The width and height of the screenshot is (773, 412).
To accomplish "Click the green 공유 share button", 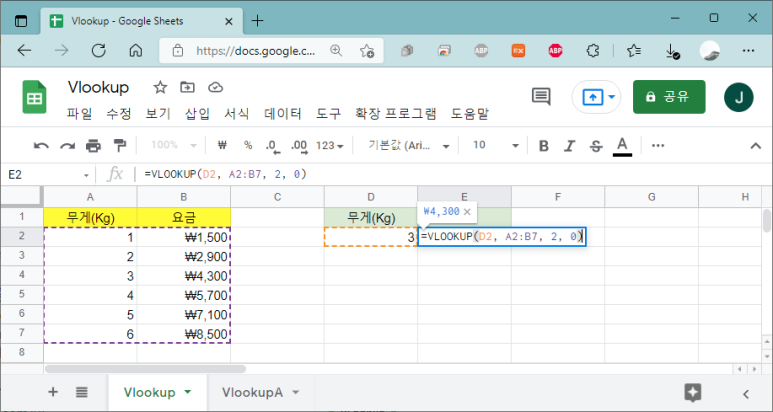I will (669, 97).
